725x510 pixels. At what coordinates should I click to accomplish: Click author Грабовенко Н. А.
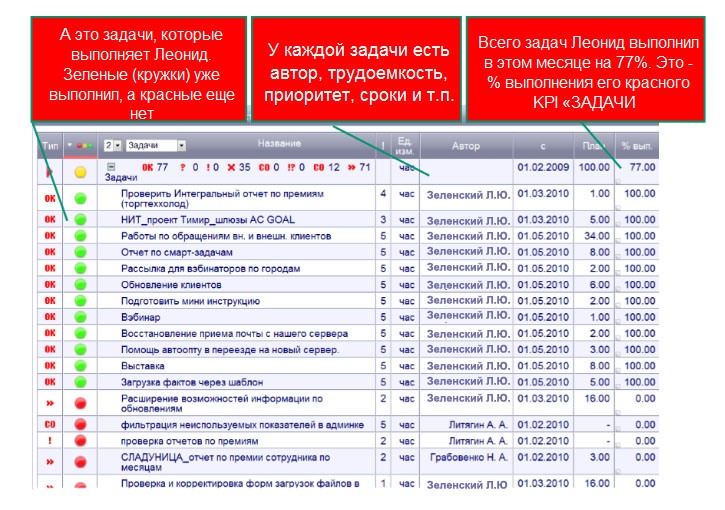coord(469,457)
